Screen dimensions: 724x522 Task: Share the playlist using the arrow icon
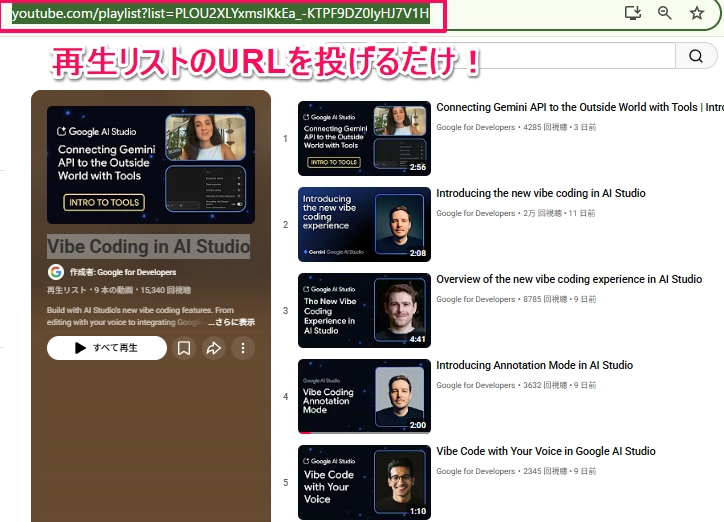[x=213, y=348]
